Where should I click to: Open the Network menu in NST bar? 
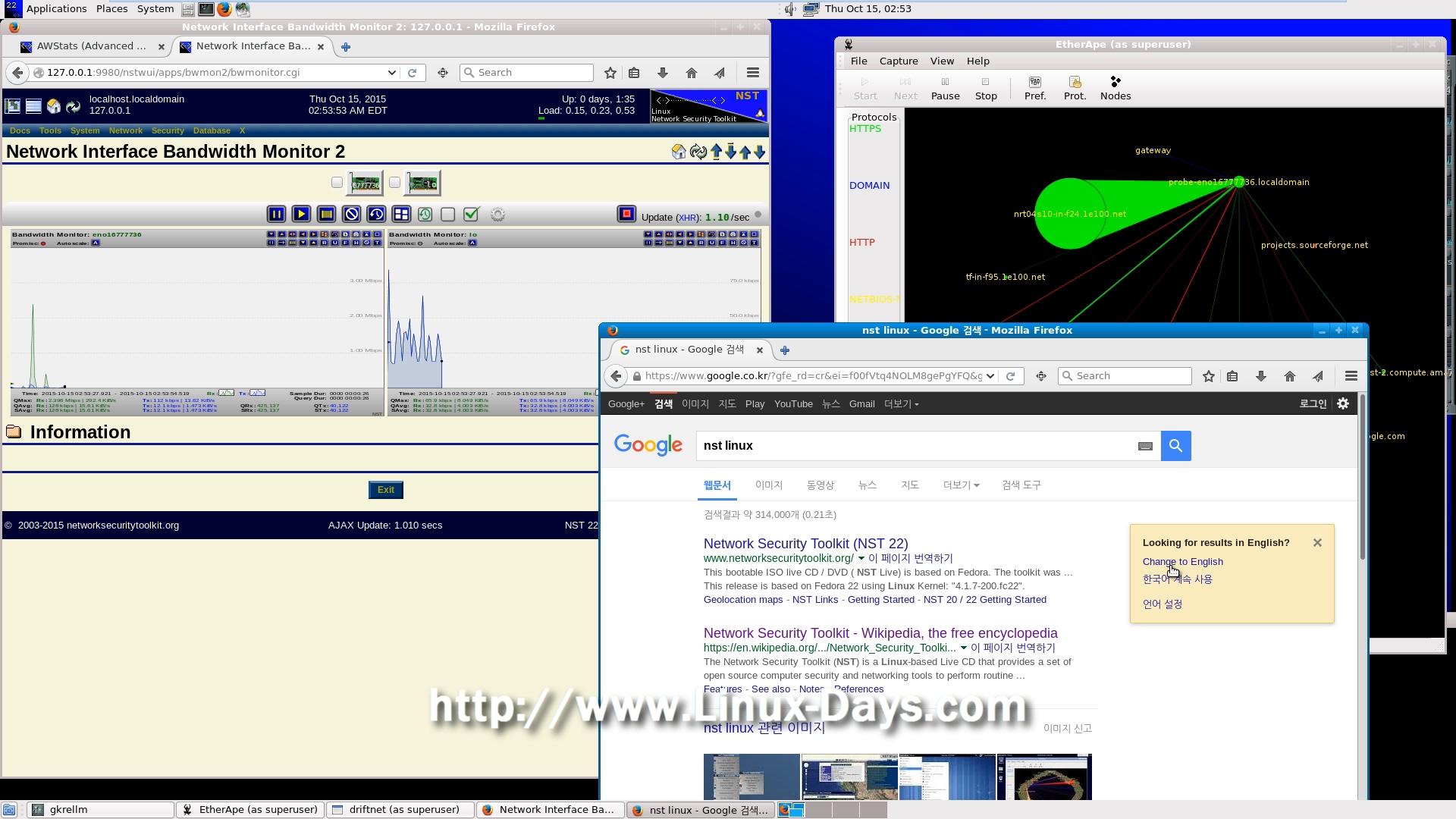tap(125, 130)
